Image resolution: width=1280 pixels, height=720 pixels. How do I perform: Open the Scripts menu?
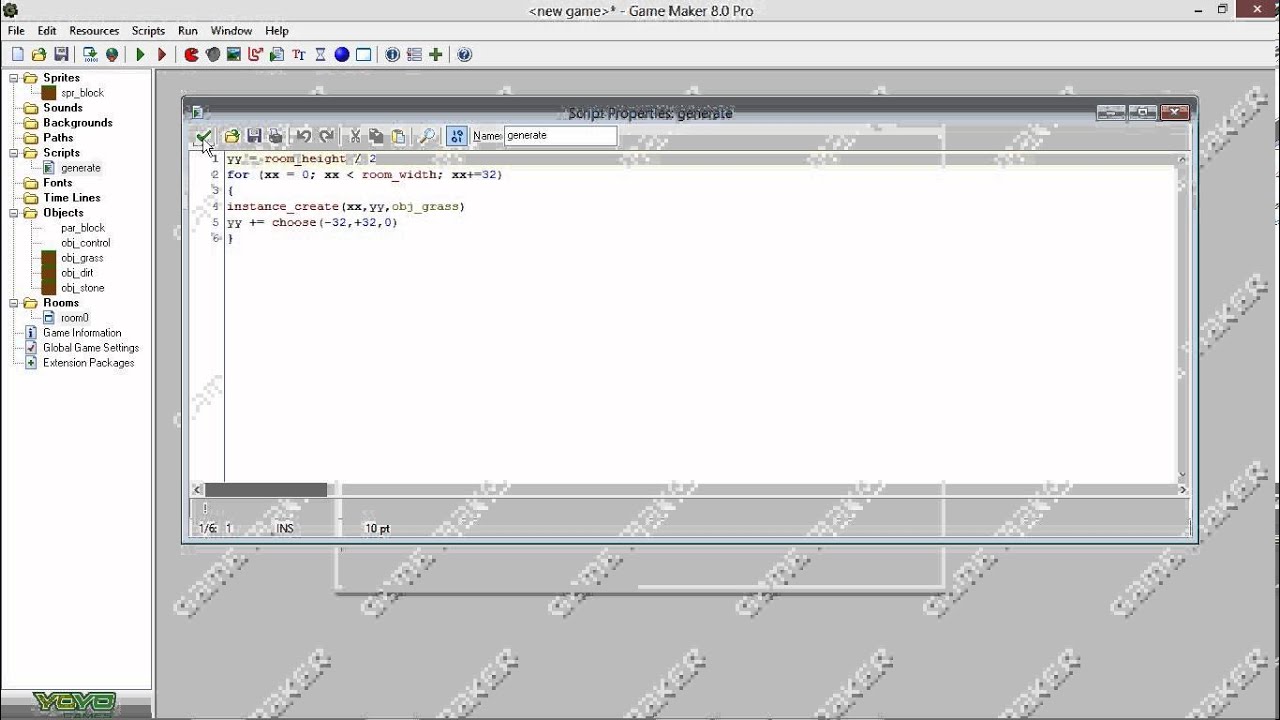tap(148, 31)
